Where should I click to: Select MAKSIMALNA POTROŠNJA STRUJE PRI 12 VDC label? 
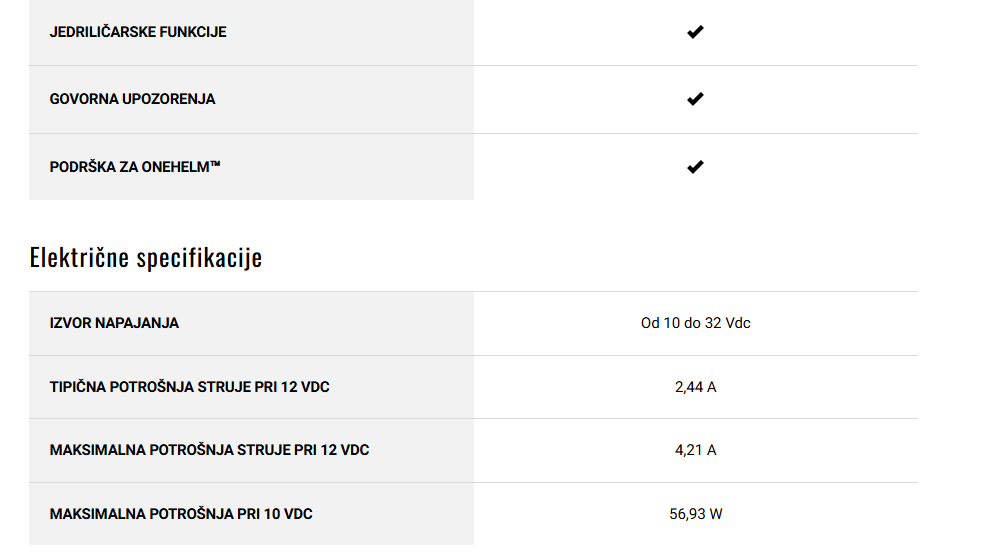209,451
